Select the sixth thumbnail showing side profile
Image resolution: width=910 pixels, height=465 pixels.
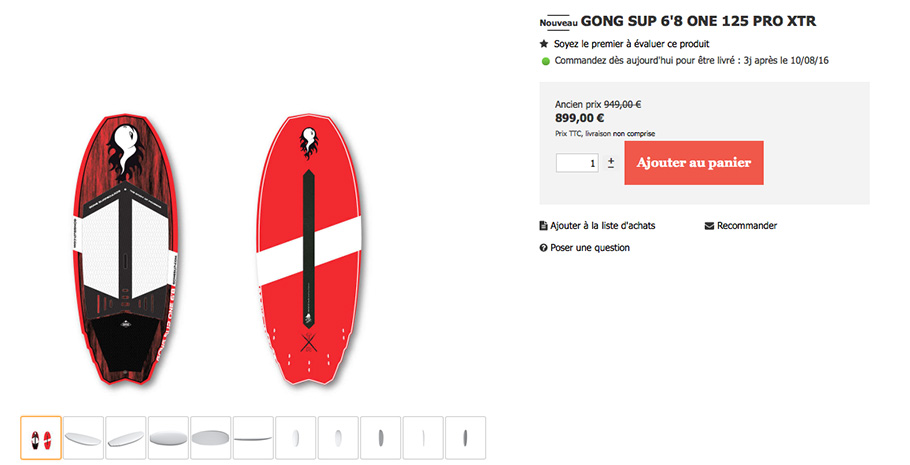click(253, 438)
